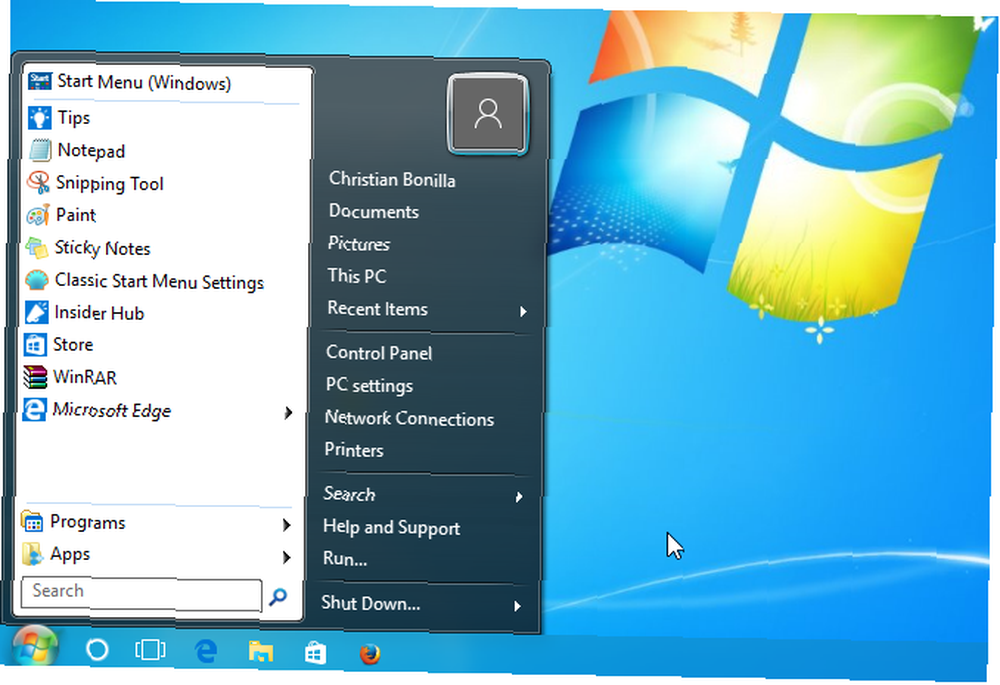Expand the Programs submenu arrow
Screen dimensions: 1000x685
tap(286, 525)
